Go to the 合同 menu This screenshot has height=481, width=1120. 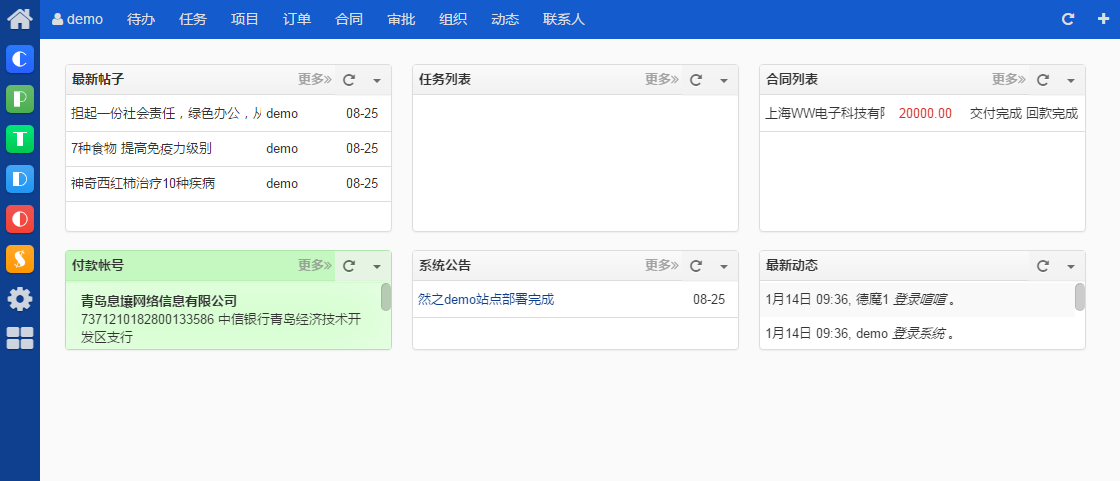pos(349,19)
